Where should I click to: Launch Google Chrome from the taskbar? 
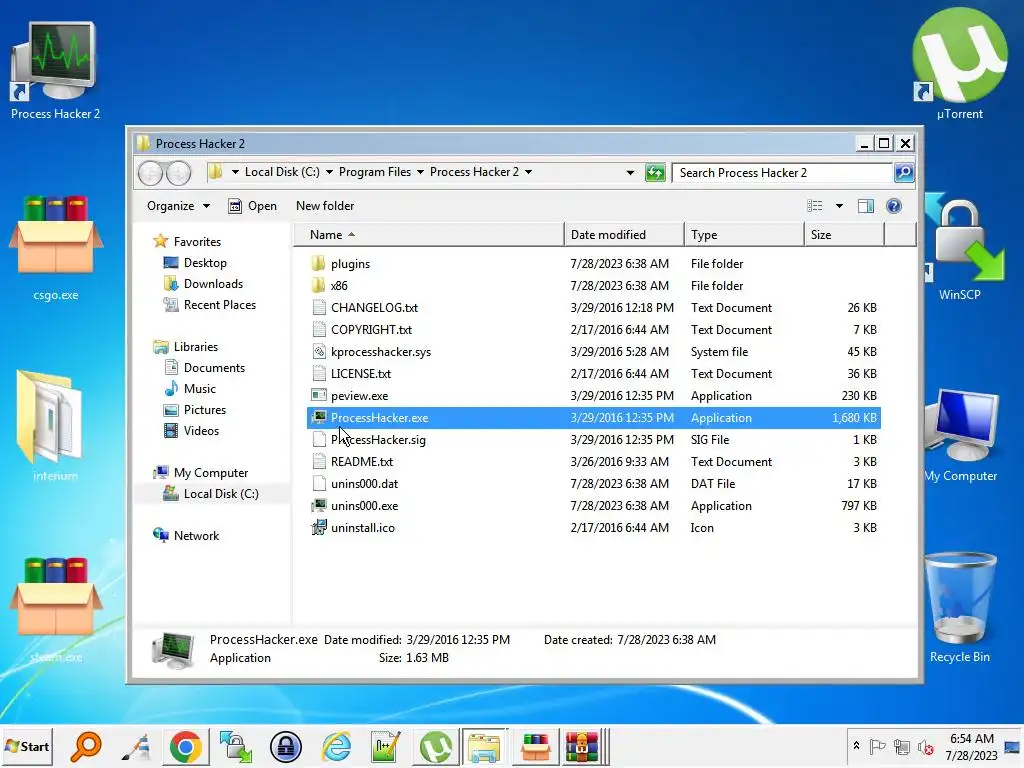185,746
